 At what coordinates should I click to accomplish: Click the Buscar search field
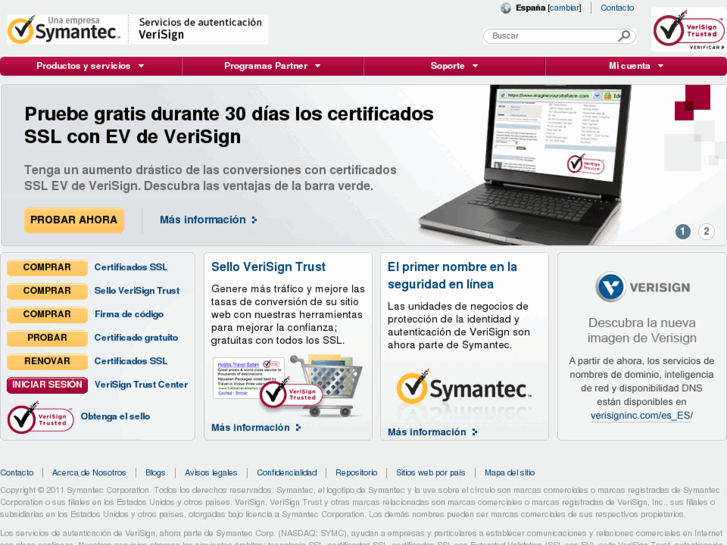coord(554,36)
